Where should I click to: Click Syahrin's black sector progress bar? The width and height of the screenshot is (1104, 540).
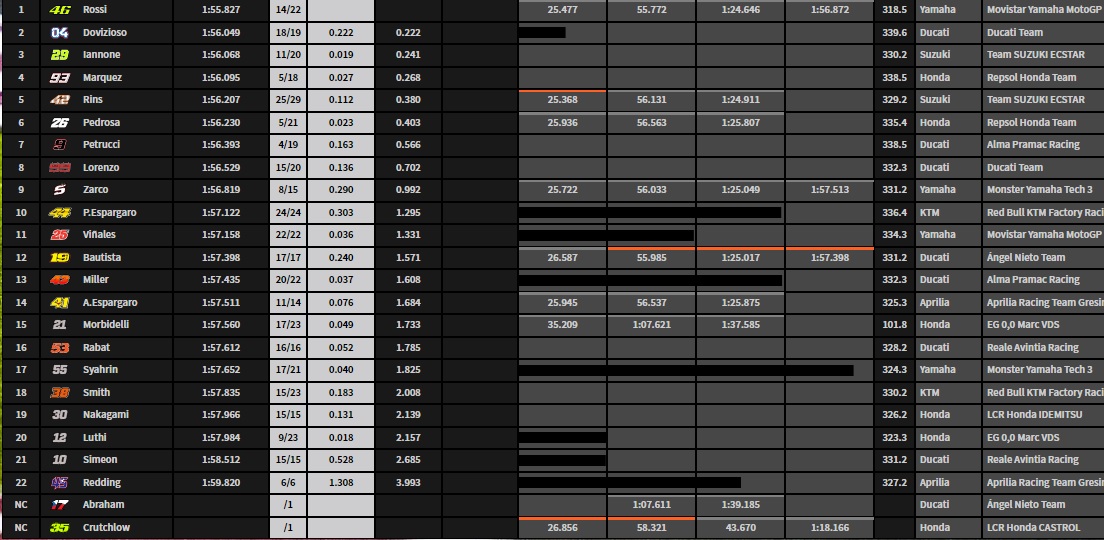coord(686,370)
